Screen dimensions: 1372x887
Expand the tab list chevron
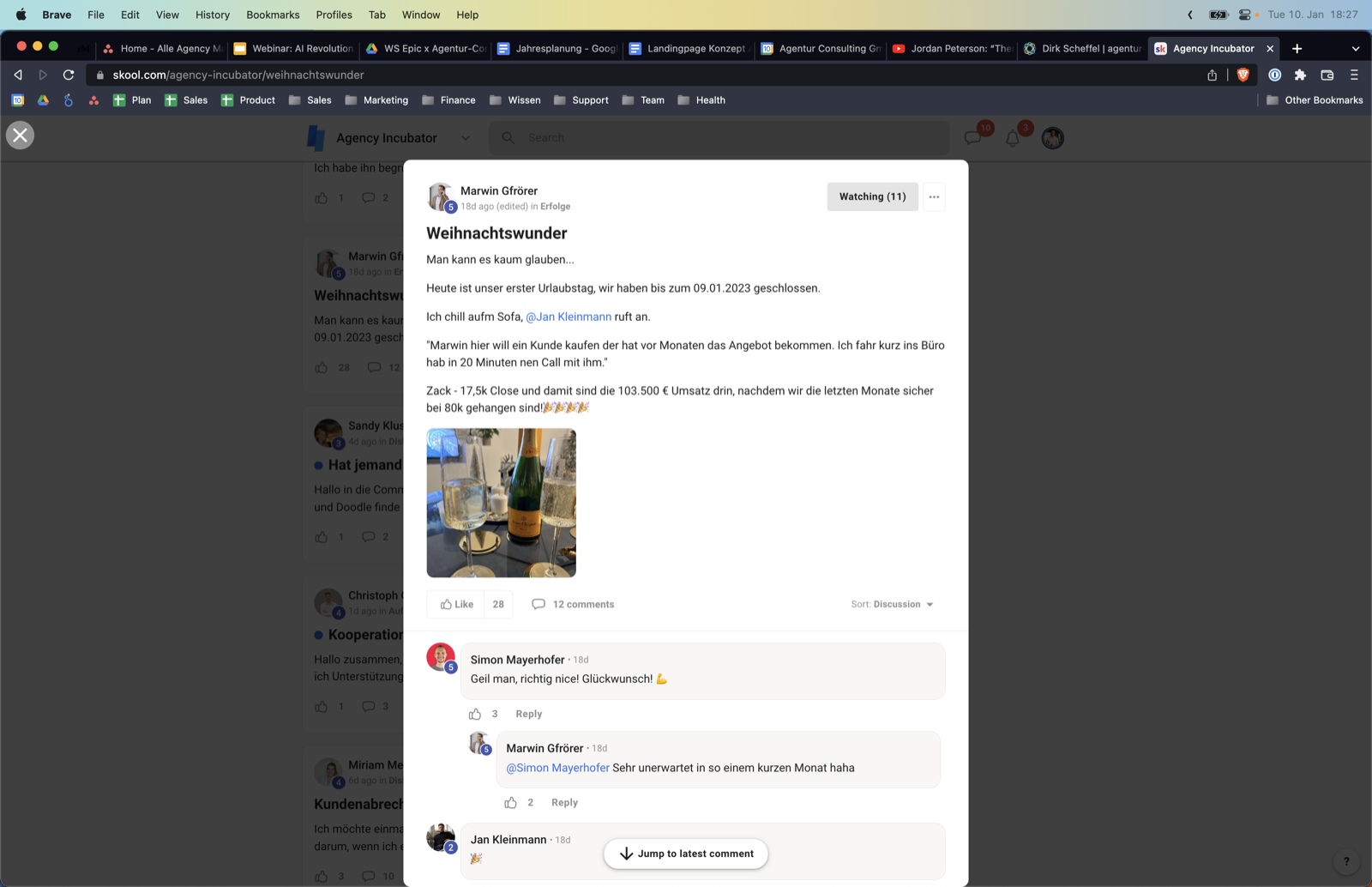coord(1355,49)
